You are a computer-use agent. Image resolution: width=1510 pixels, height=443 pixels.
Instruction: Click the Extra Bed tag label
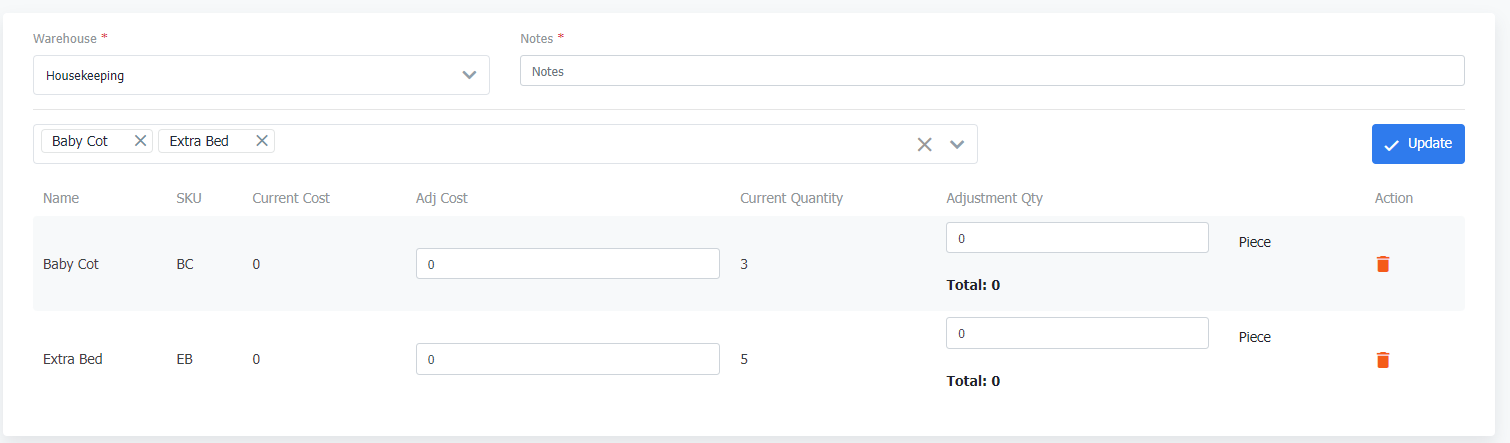pyautogui.click(x=199, y=141)
